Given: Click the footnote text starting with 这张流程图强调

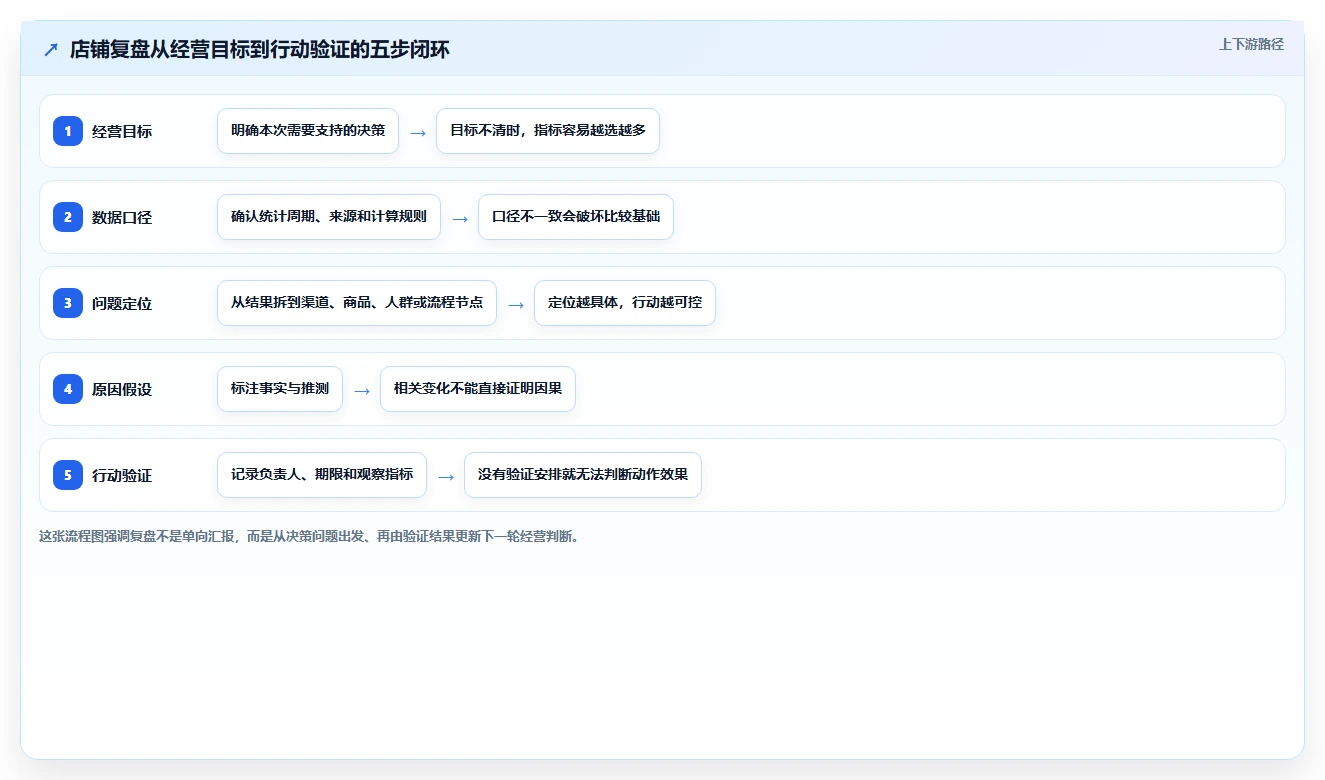Looking at the screenshot, I should click(309, 536).
